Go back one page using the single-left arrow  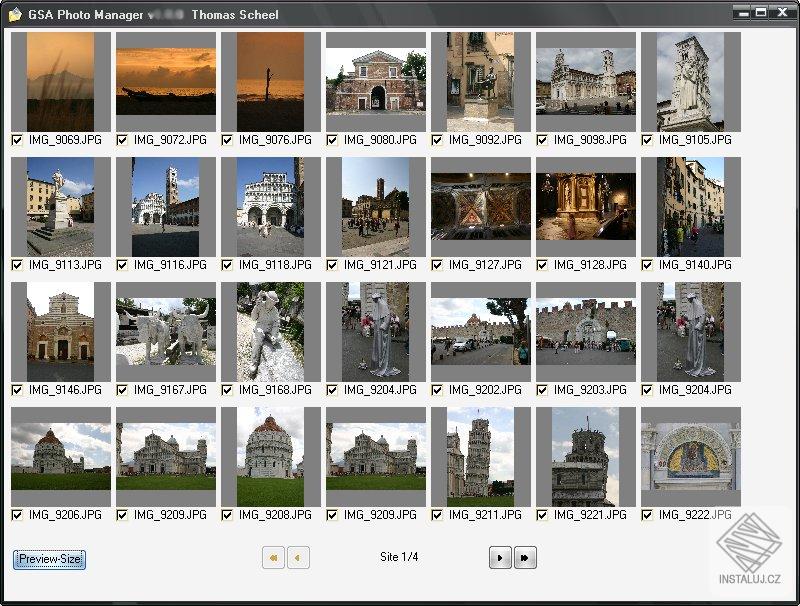[298, 558]
